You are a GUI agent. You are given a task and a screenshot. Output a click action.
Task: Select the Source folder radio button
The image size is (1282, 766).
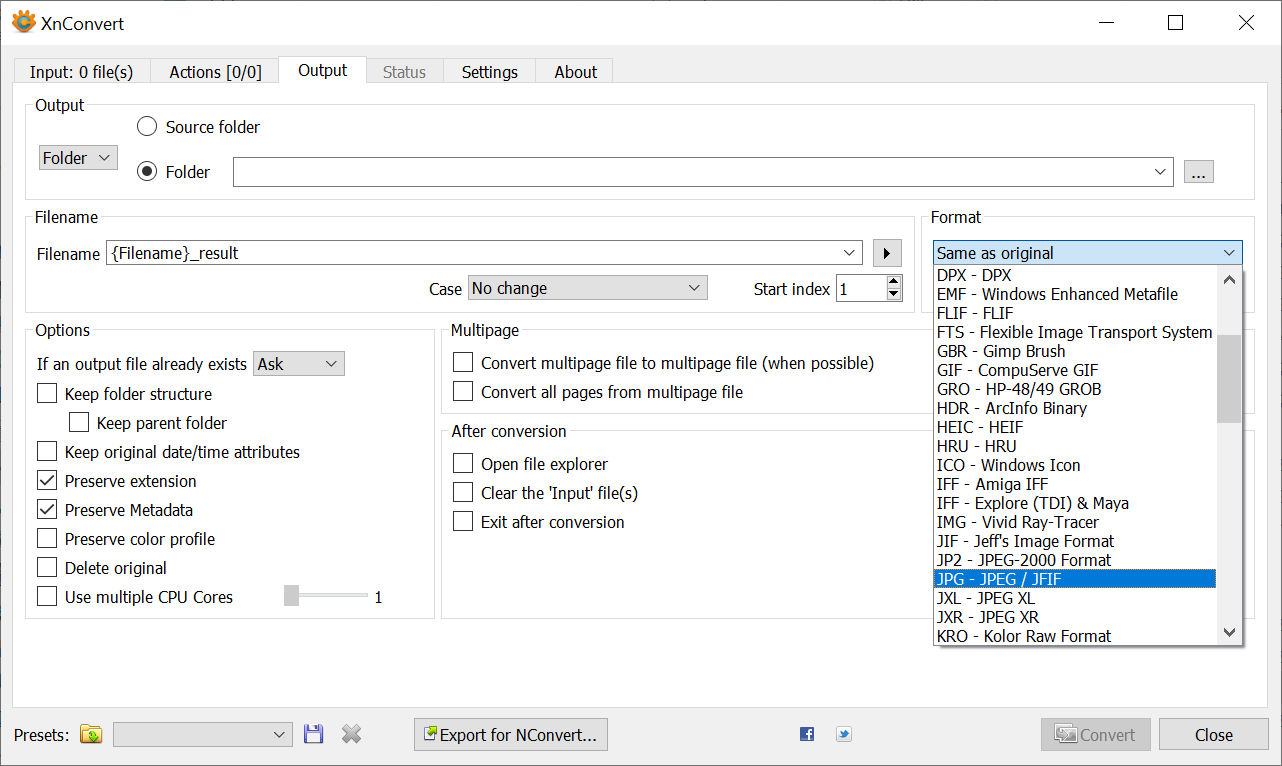(147, 127)
